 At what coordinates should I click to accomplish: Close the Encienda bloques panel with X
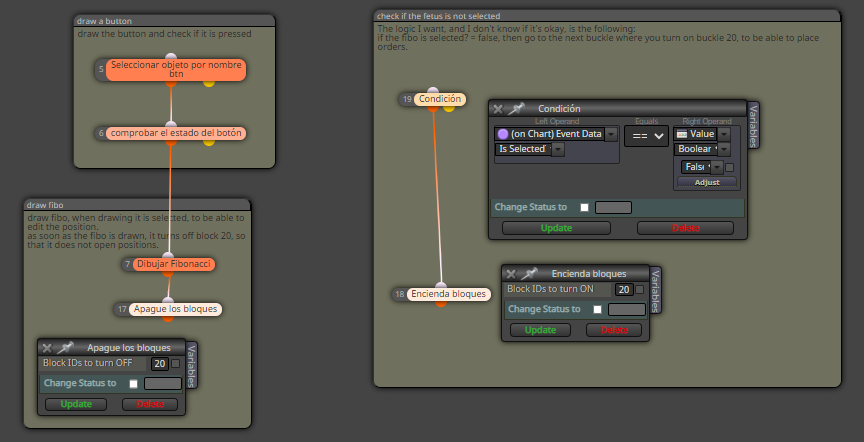[511, 274]
